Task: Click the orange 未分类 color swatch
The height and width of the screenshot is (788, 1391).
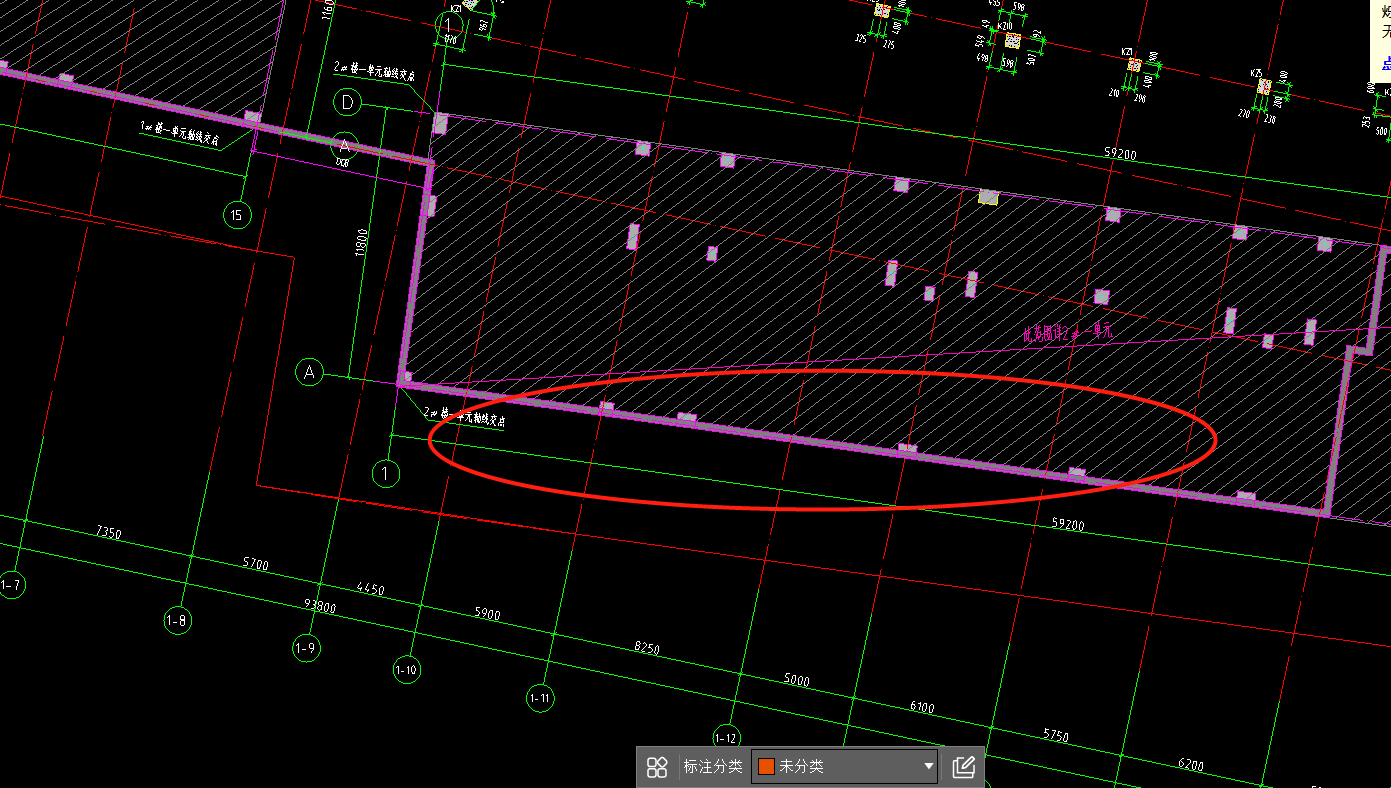Action: pos(767,767)
